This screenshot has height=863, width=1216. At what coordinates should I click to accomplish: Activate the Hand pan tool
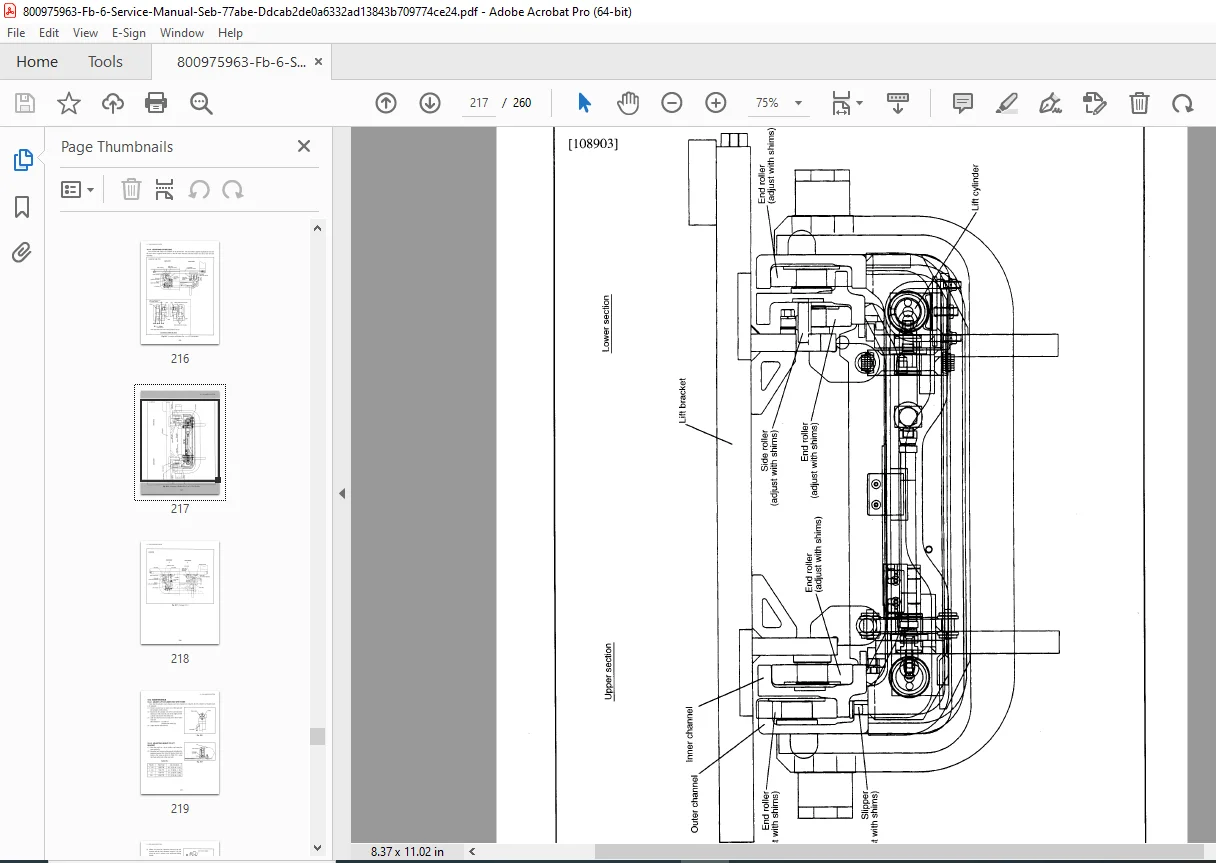pyautogui.click(x=628, y=103)
